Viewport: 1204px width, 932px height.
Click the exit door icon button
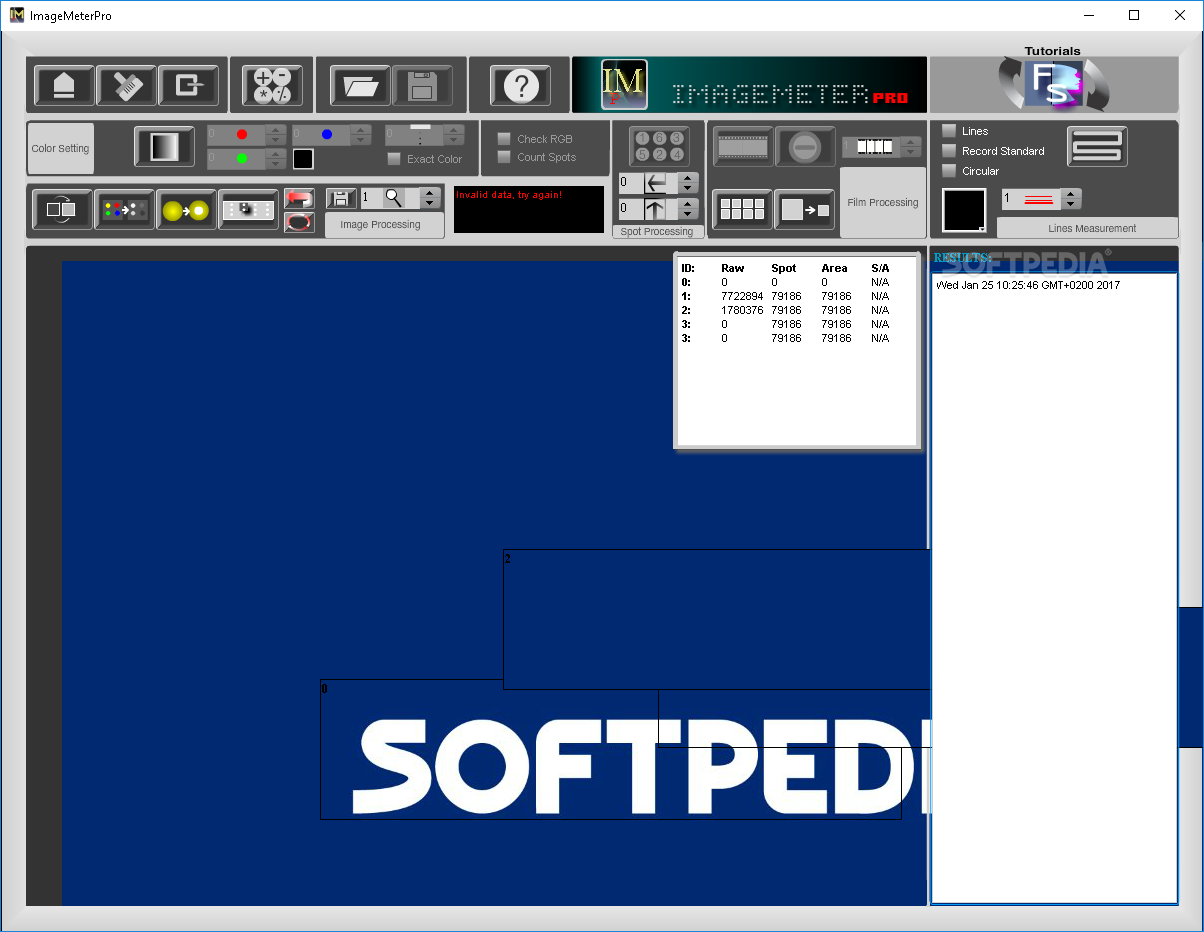tap(188, 85)
